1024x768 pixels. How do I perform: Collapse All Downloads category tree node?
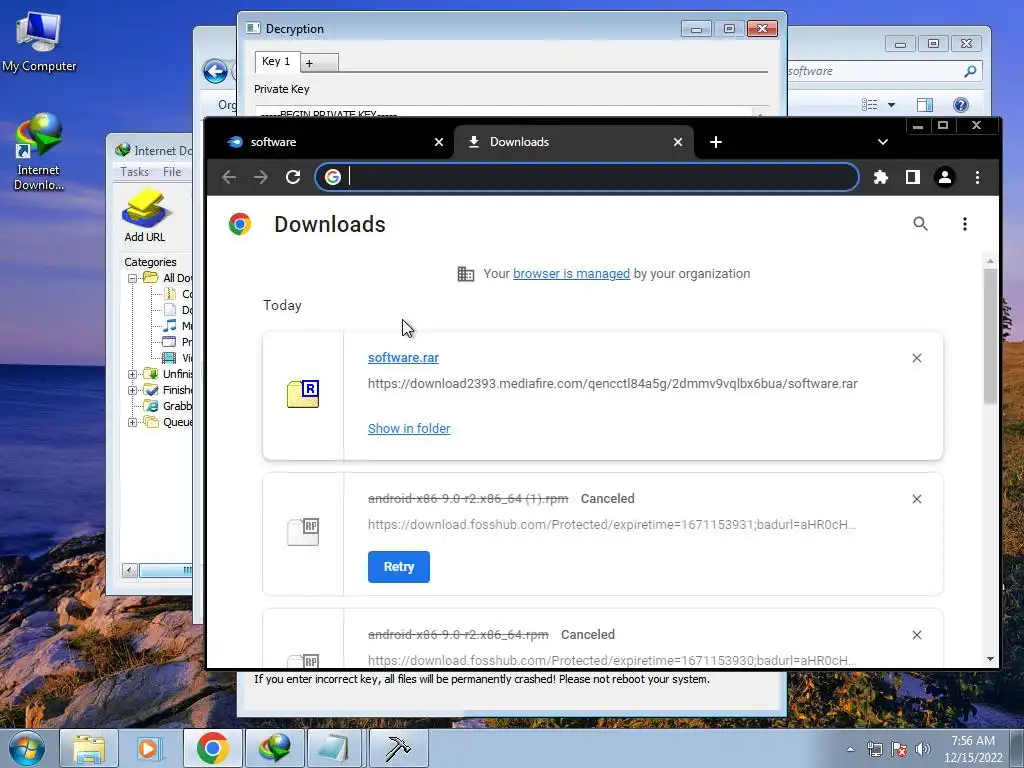pos(133,278)
